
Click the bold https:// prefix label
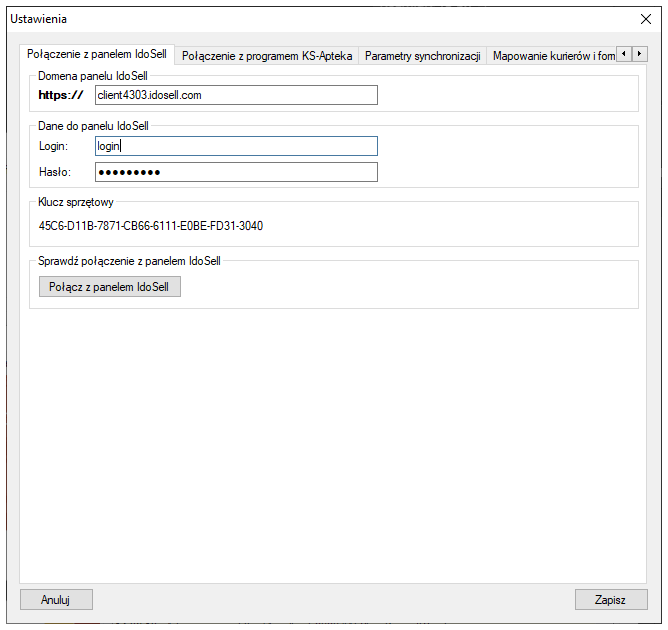pos(61,95)
